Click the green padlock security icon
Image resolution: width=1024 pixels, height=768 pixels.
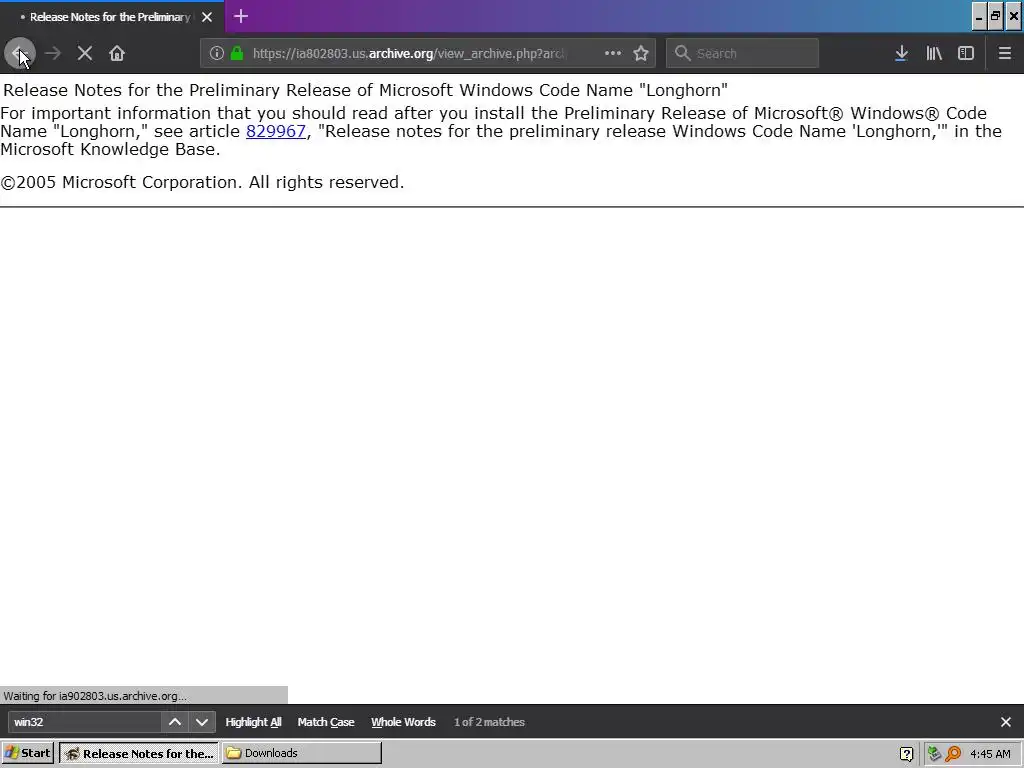[237, 54]
